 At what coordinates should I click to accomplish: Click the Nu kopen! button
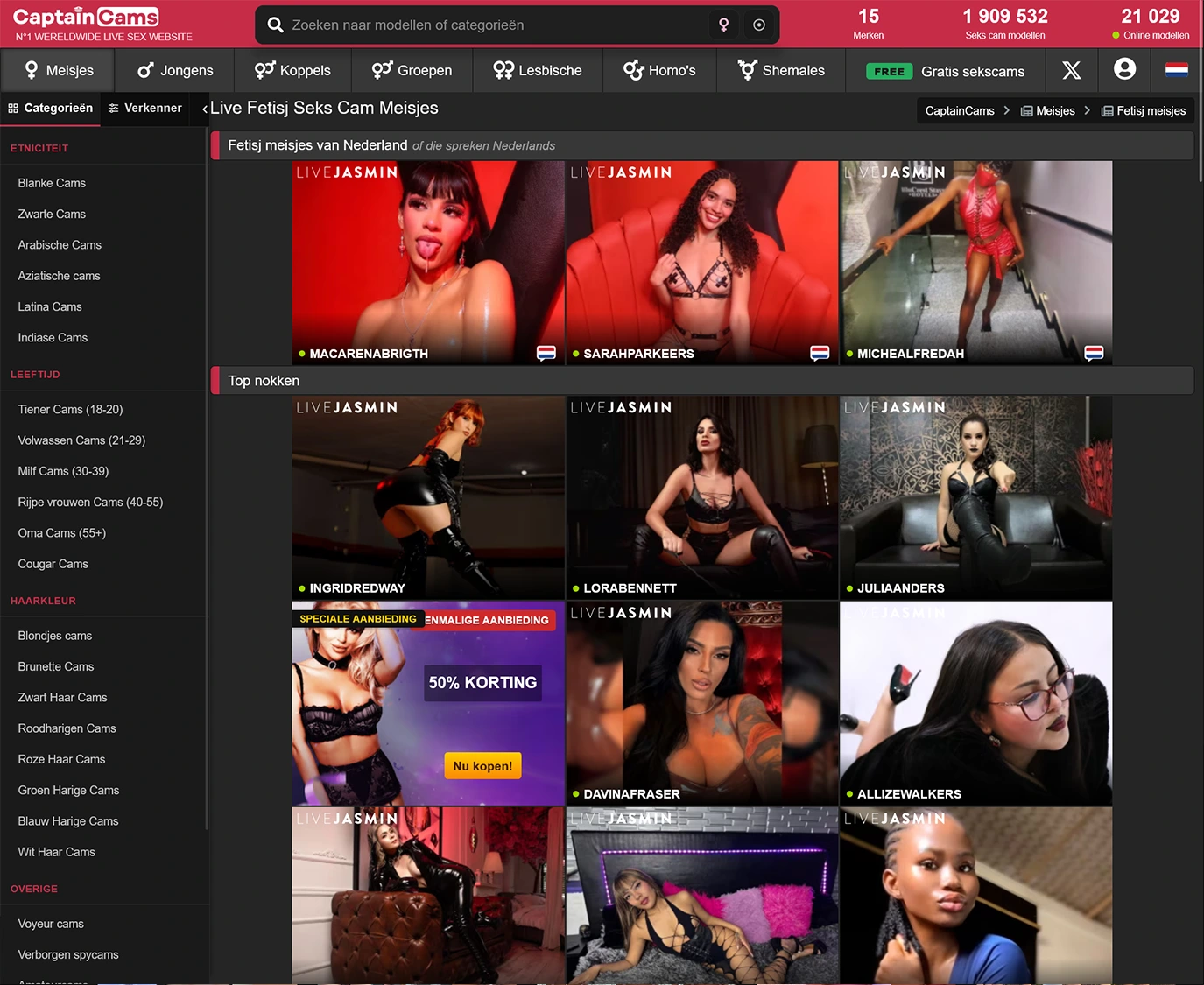[482, 766]
